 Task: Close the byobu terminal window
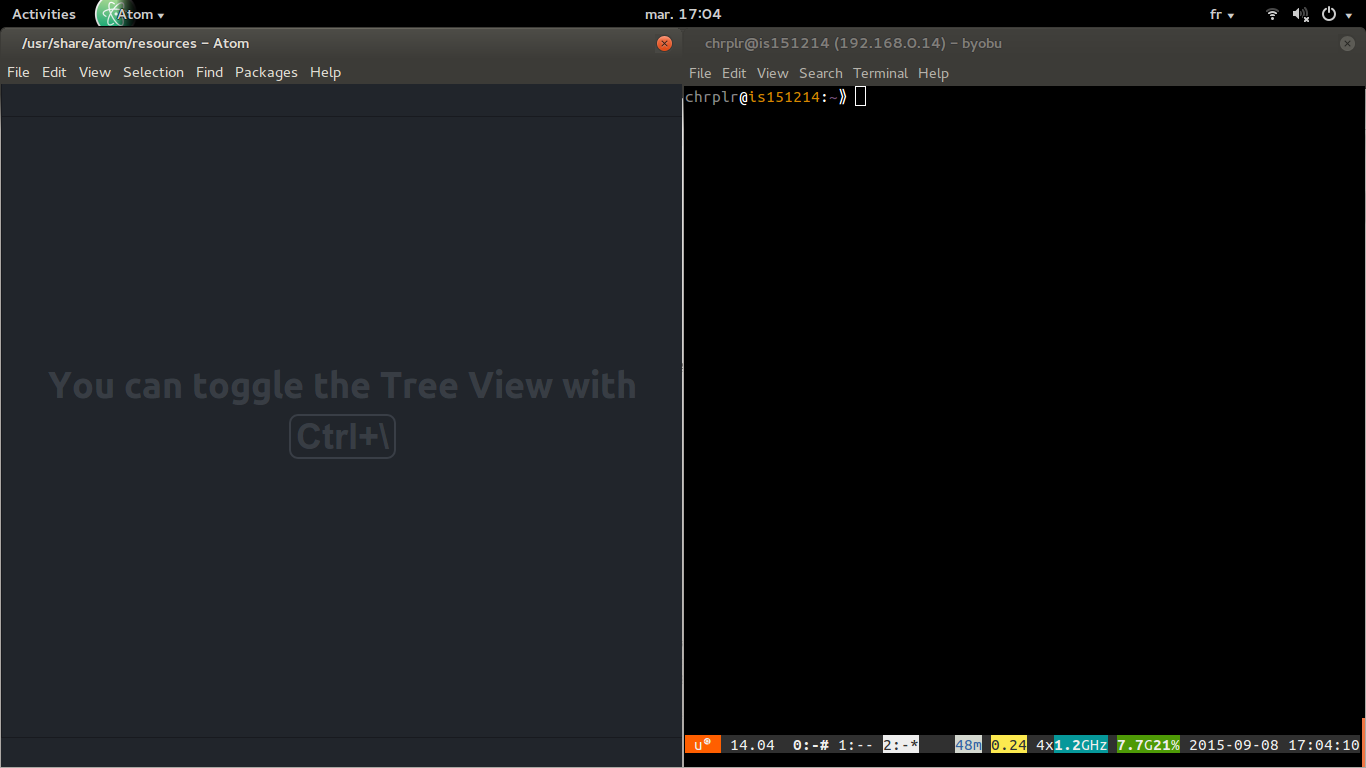click(x=1348, y=43)
